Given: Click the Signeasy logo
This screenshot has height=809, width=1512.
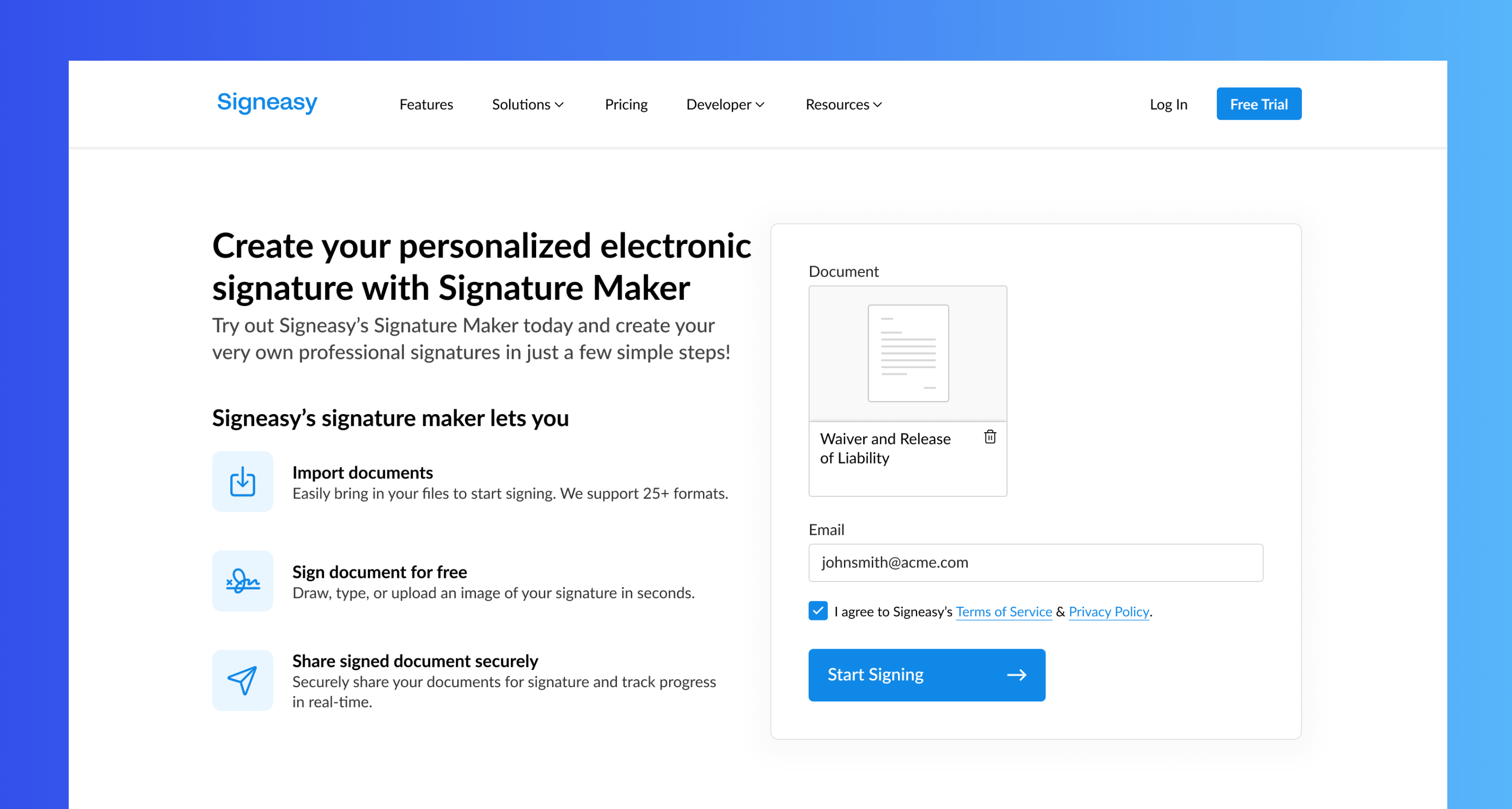Looking at the screenshot, I should [x=266, y=103].
